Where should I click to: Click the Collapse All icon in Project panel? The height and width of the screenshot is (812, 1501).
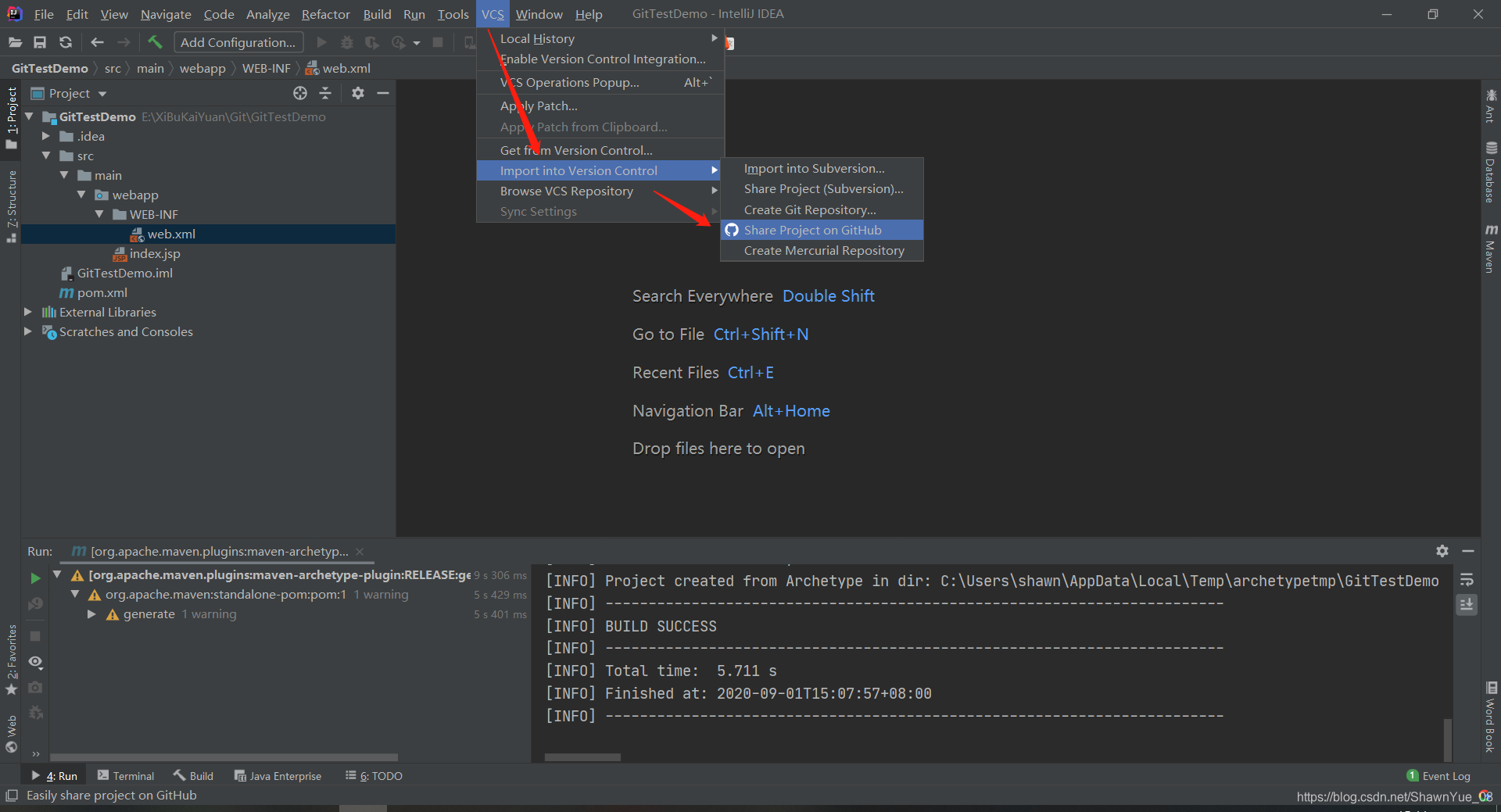click(x=325, y=93)
